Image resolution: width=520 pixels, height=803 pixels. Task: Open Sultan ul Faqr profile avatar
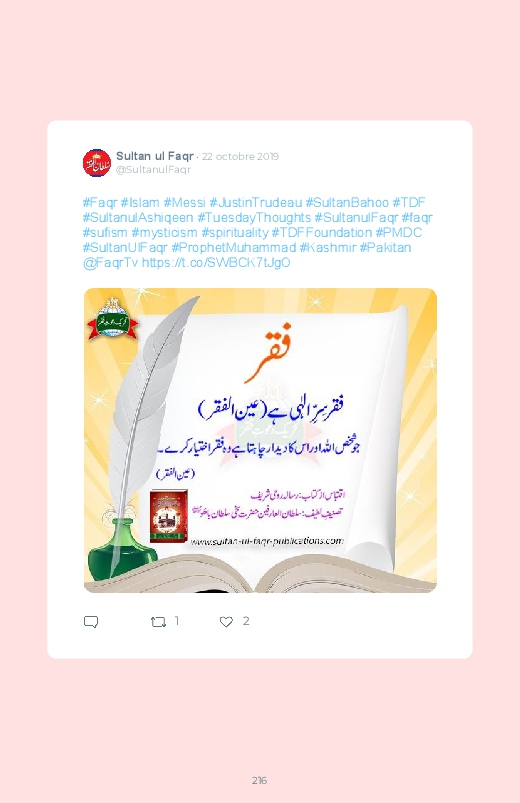[97, 163]
